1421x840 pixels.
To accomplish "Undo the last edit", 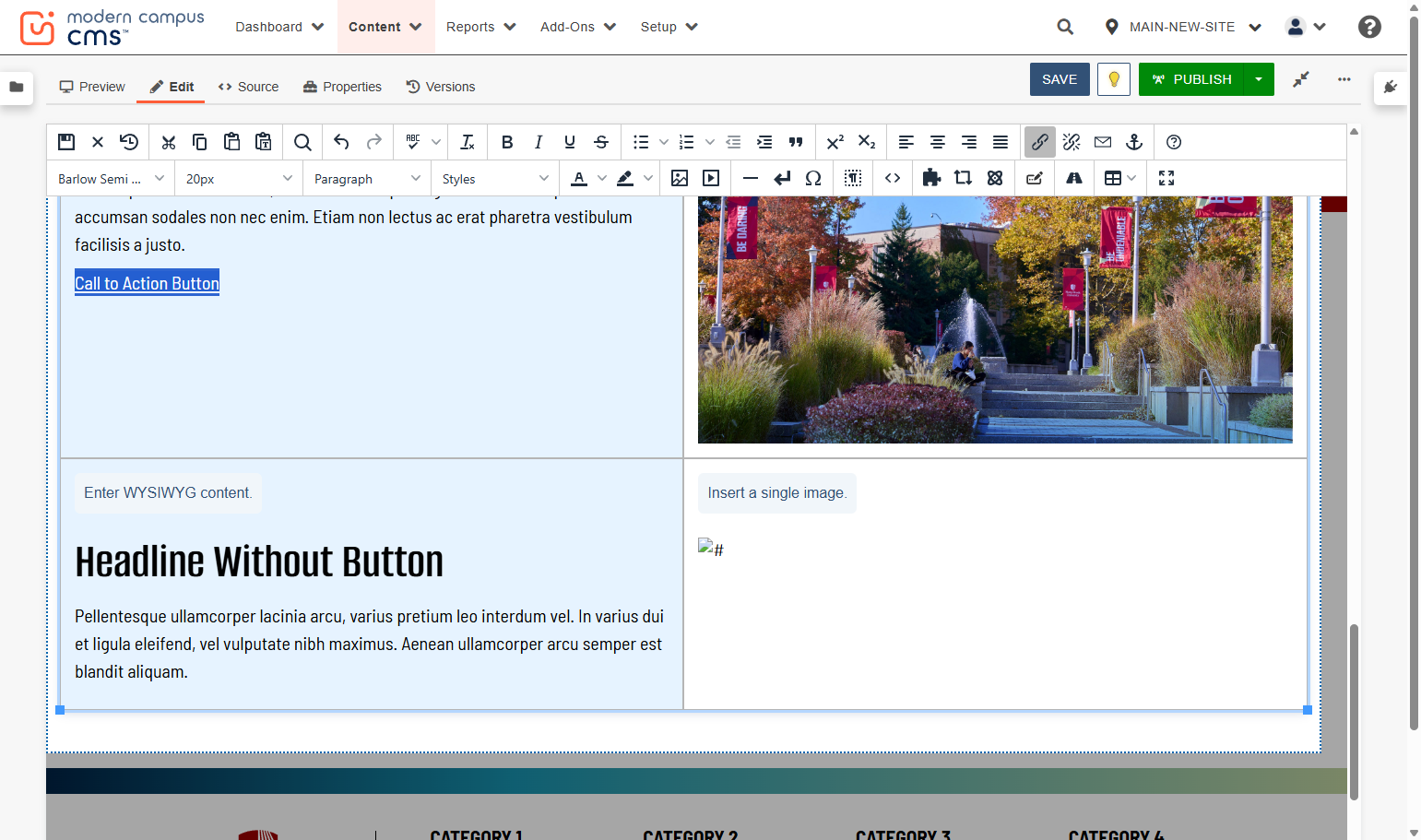I will click(341, 142).
